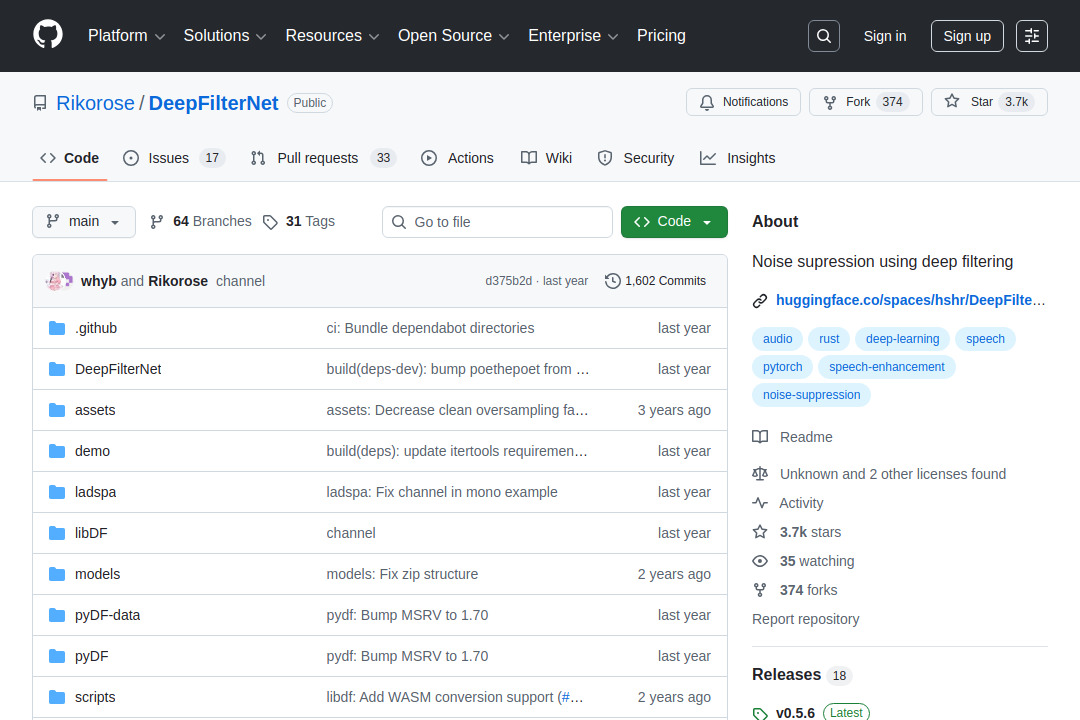Click the Go to file search field
Screen dimensions: 1080x720
pyautogui.click(x=497, y=221)
